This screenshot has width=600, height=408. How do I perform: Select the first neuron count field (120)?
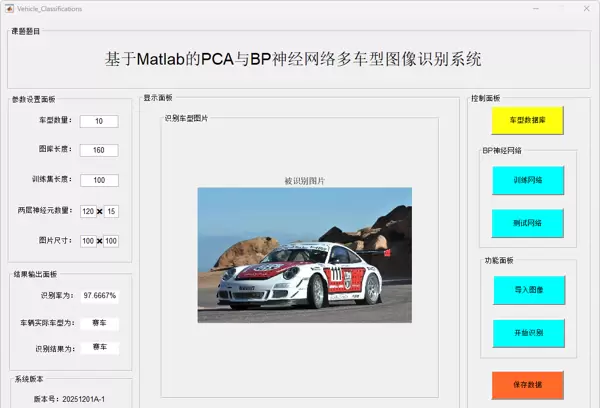(x=88, y=211)
